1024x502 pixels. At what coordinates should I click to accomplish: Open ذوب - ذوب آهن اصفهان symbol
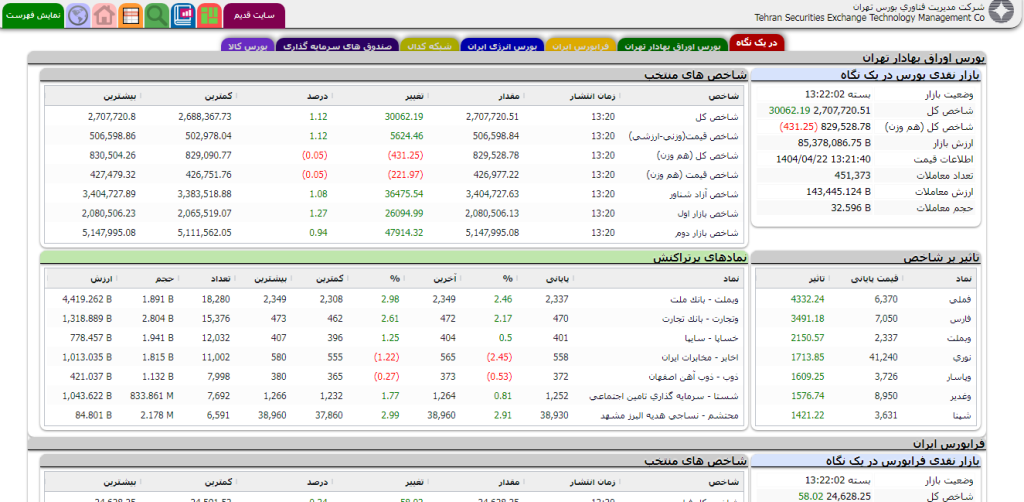pyautogui.click(x=695, y=376)
